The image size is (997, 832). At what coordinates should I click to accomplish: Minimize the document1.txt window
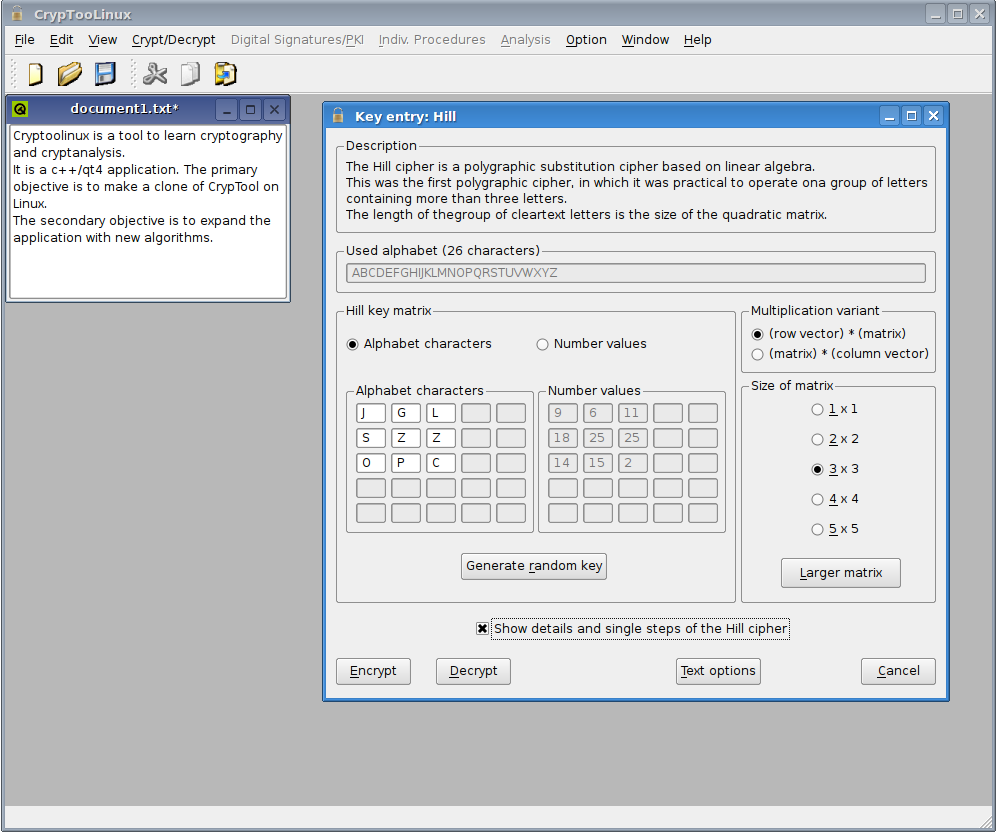click(x=226, y=110)
